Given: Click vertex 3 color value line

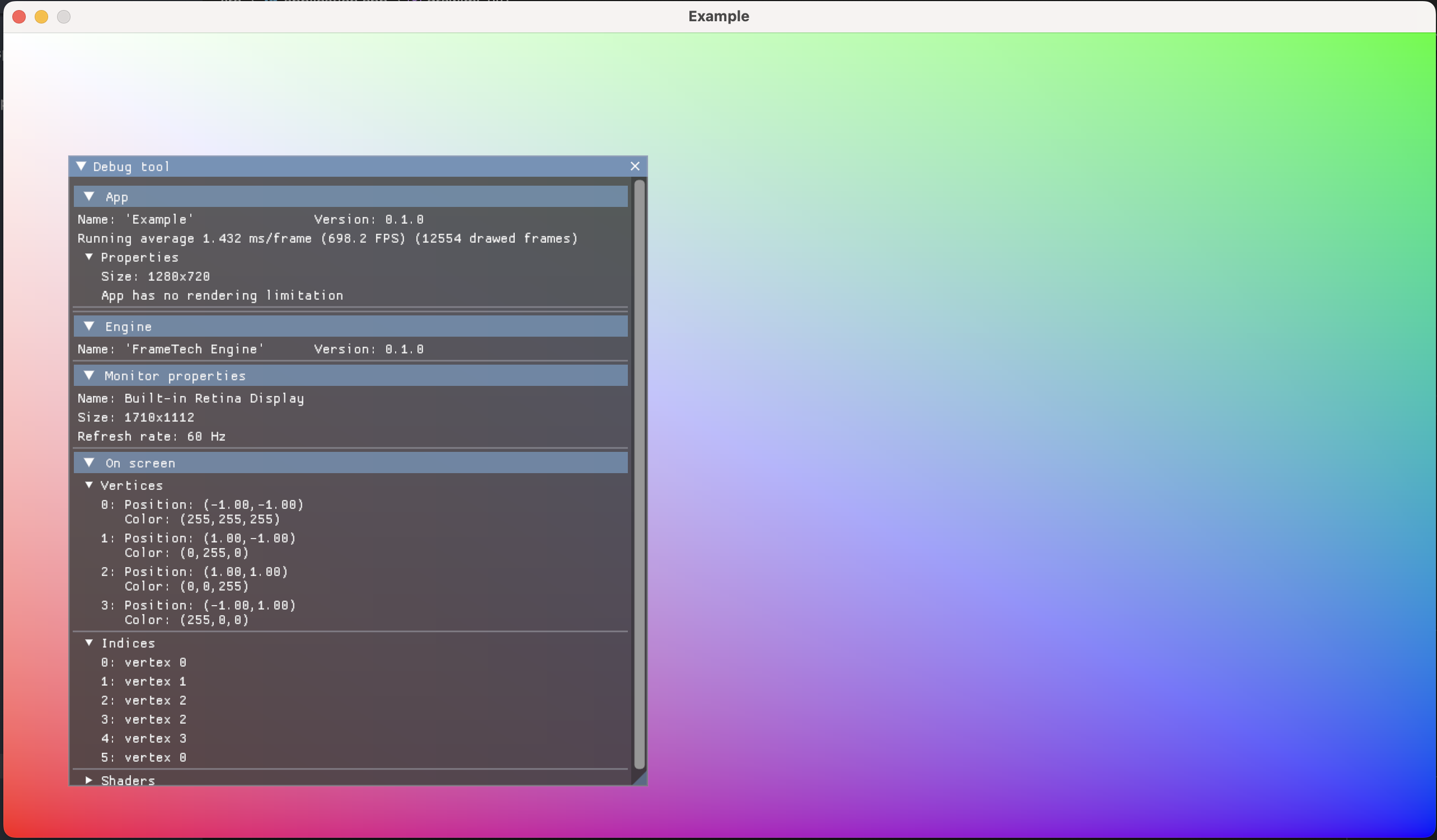Looking at the screenshot, I should pos(186,620).
